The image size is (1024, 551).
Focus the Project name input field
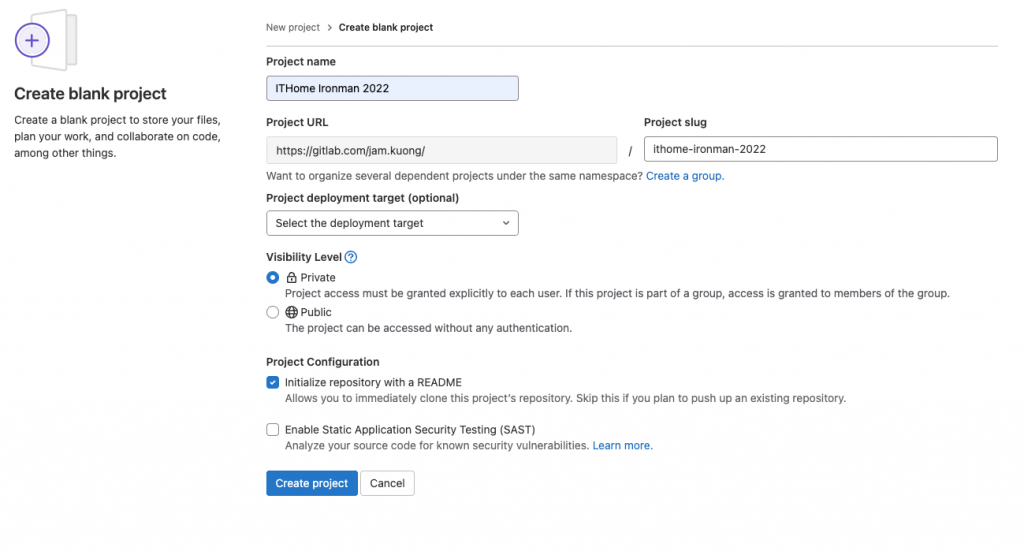tap(392, 88)
